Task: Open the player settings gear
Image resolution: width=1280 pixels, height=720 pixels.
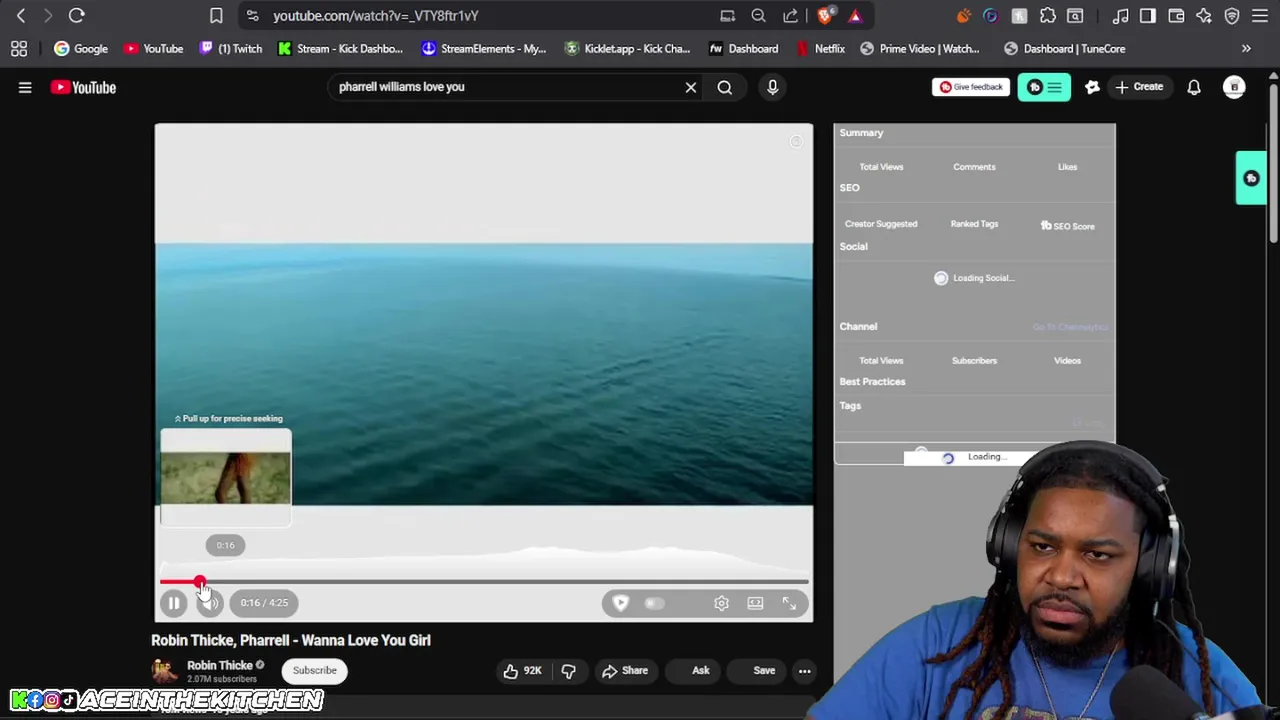Action: (721, 603)
